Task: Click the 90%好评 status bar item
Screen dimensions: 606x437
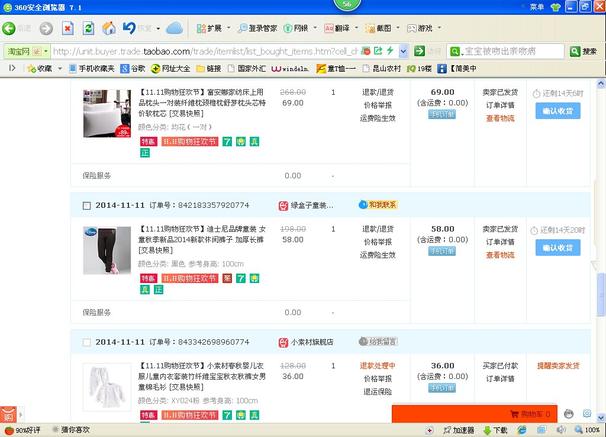Action: 22,430
